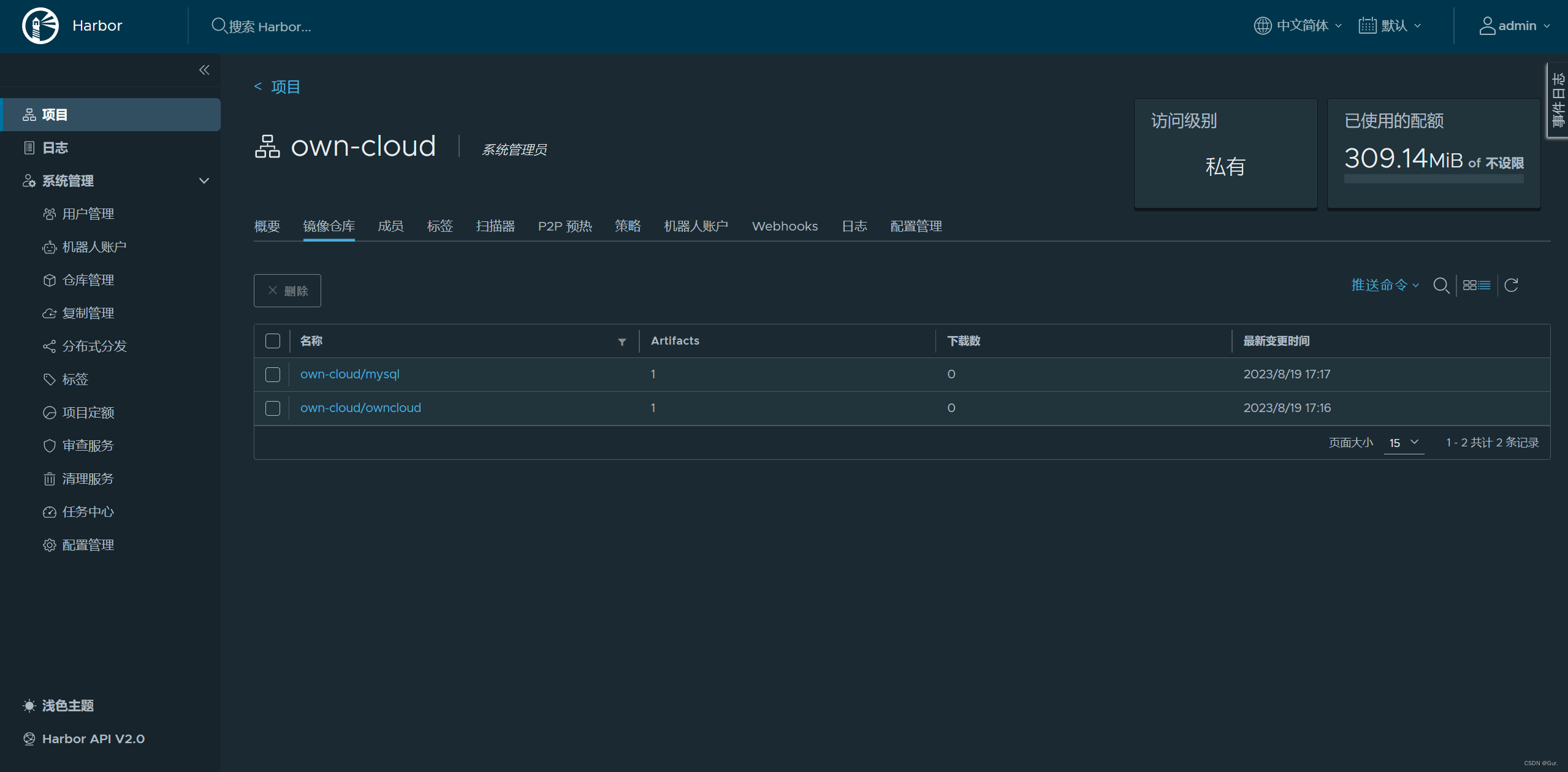The height and width of the screenshot is (772, 1568).
Task: Click the 项目 projects icon in sidebar
Action: (29, 115)
